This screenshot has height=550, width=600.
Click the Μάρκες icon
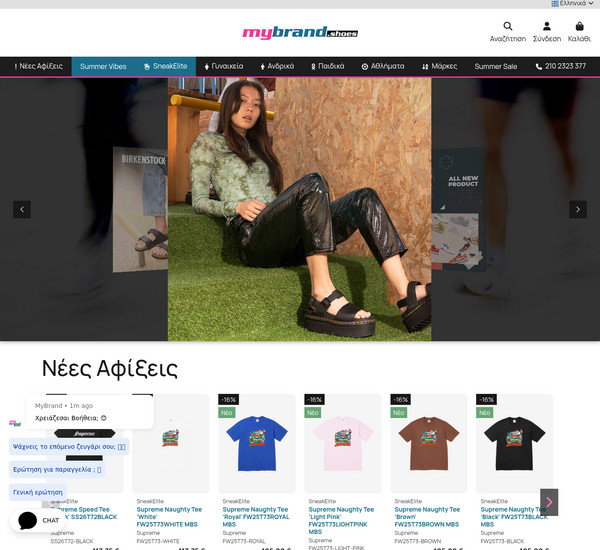[x=425, y=67]
